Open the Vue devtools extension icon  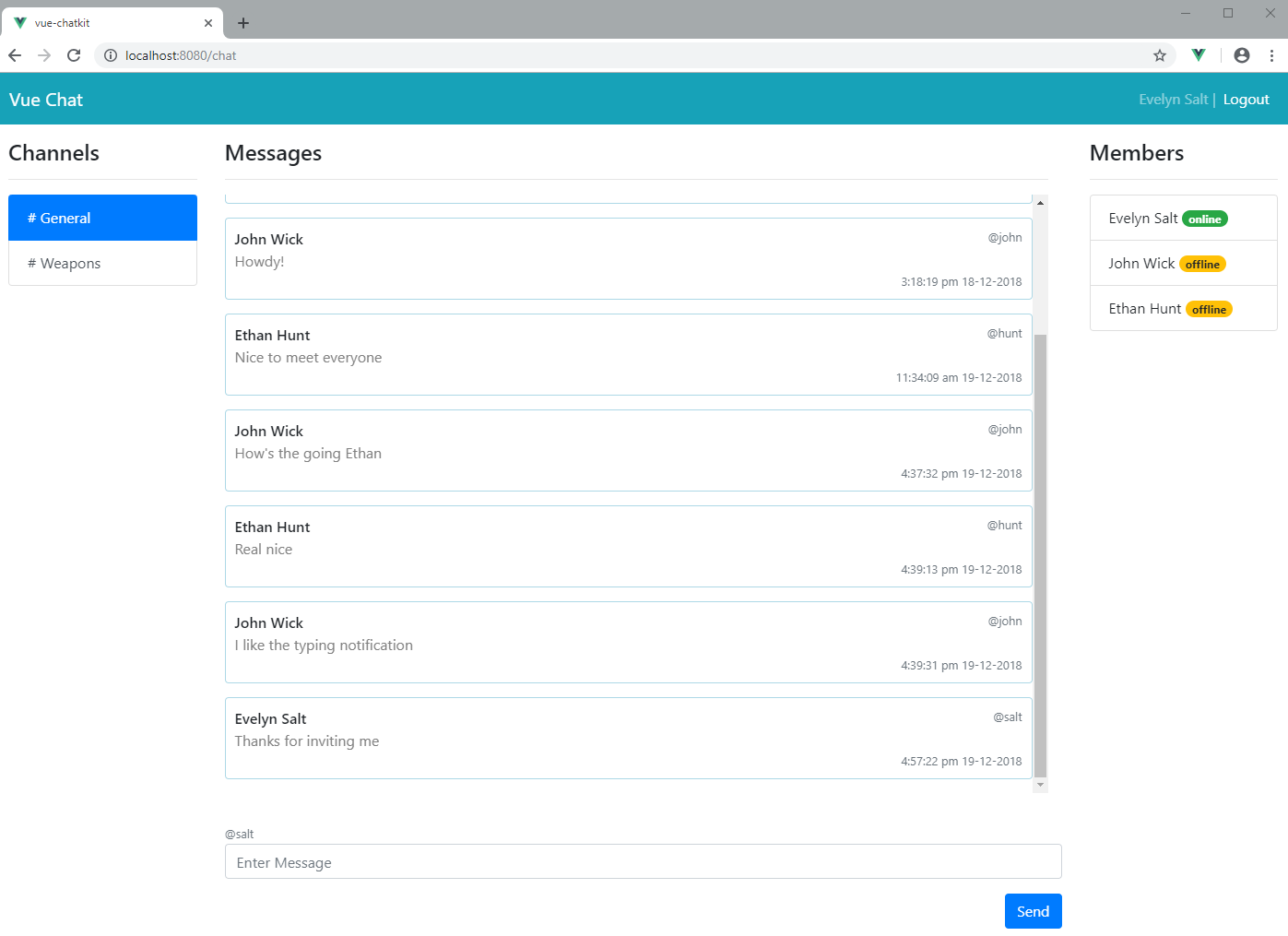1199,55
